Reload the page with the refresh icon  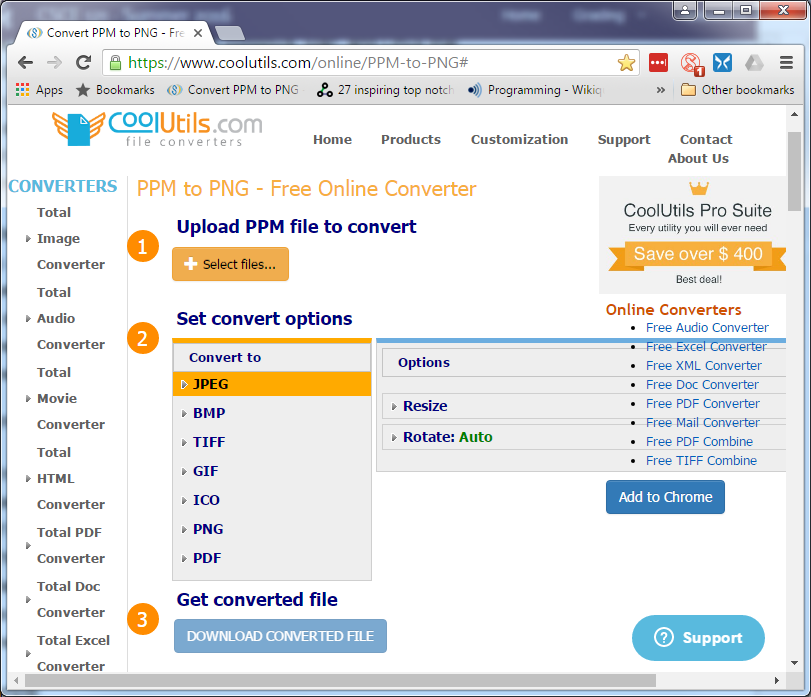click(x=83, y=63)
